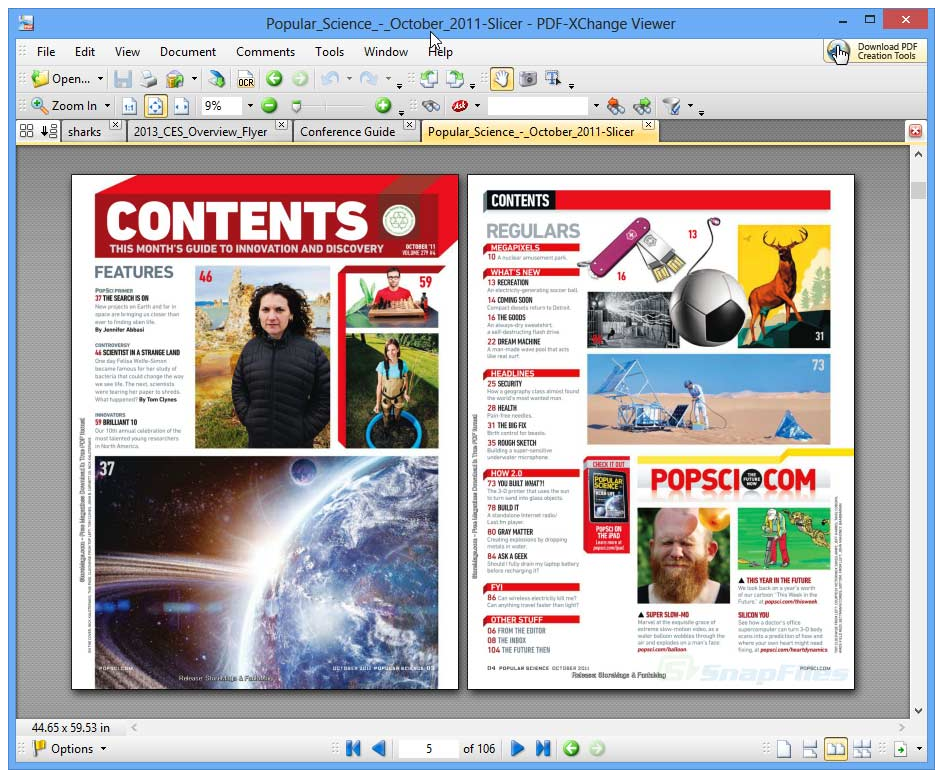Open the View menu
The width and height of the screenshot is (943, 778).
coord(127,52)
